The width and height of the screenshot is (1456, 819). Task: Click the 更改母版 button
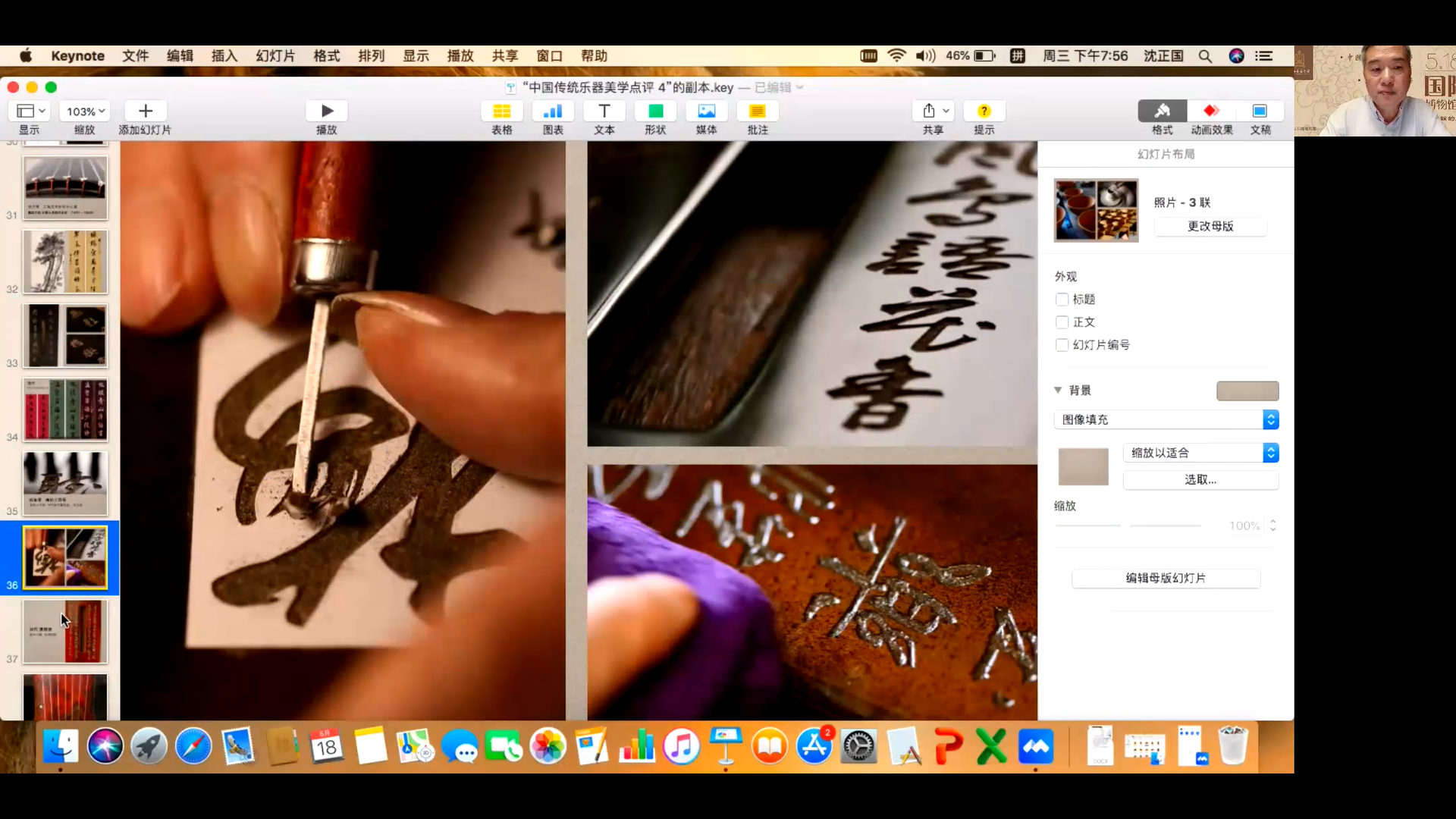point(1210,226)
